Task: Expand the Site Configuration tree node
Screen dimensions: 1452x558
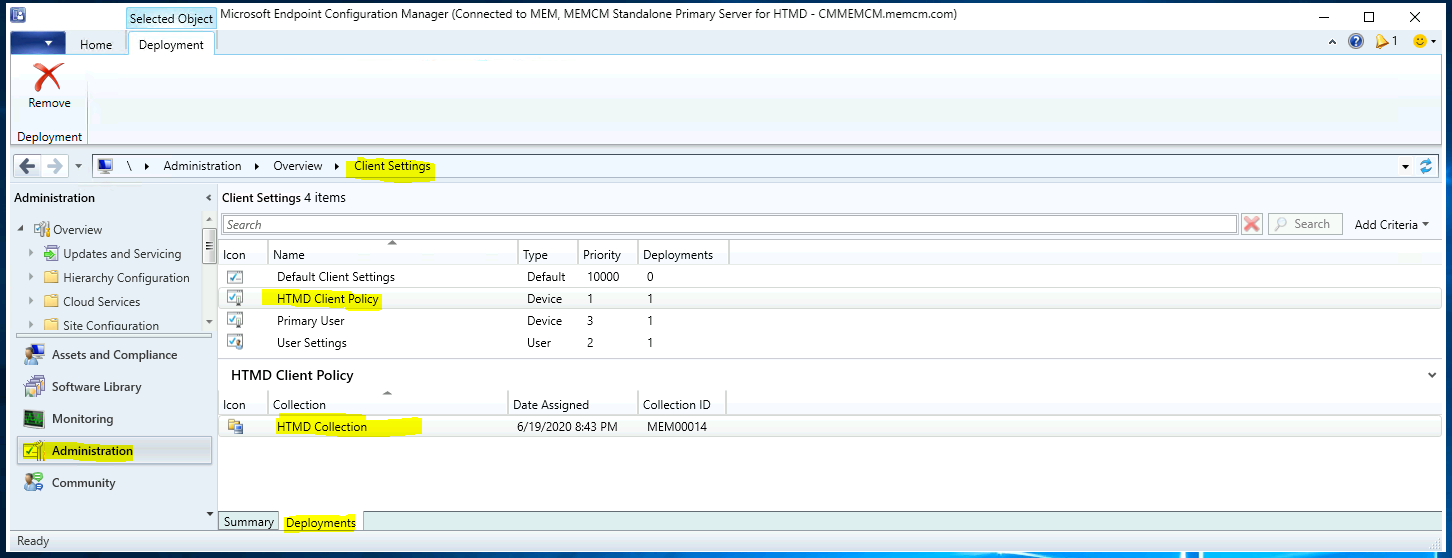Action: [x=31, y=325]
